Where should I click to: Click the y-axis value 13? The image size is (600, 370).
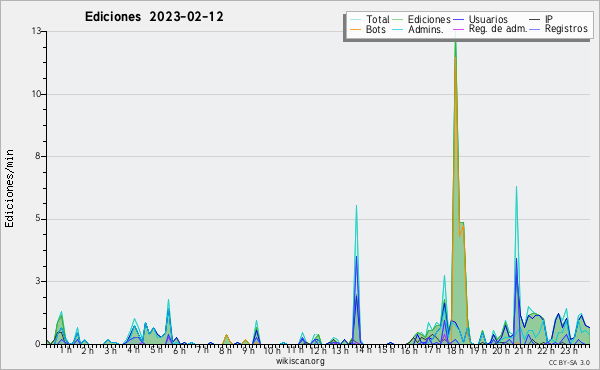click(x=37, y=31)
